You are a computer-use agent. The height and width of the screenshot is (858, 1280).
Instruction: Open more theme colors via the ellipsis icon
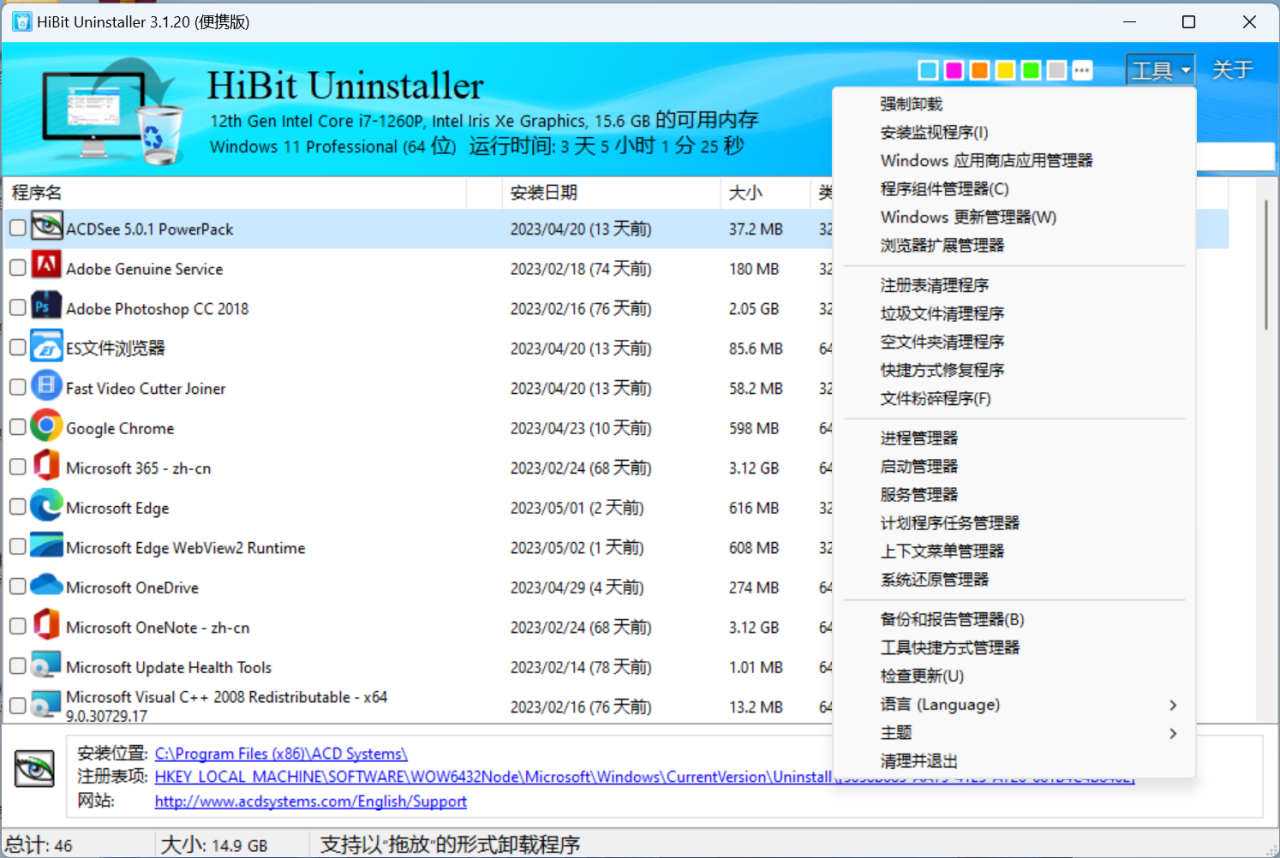(1081, 70)
